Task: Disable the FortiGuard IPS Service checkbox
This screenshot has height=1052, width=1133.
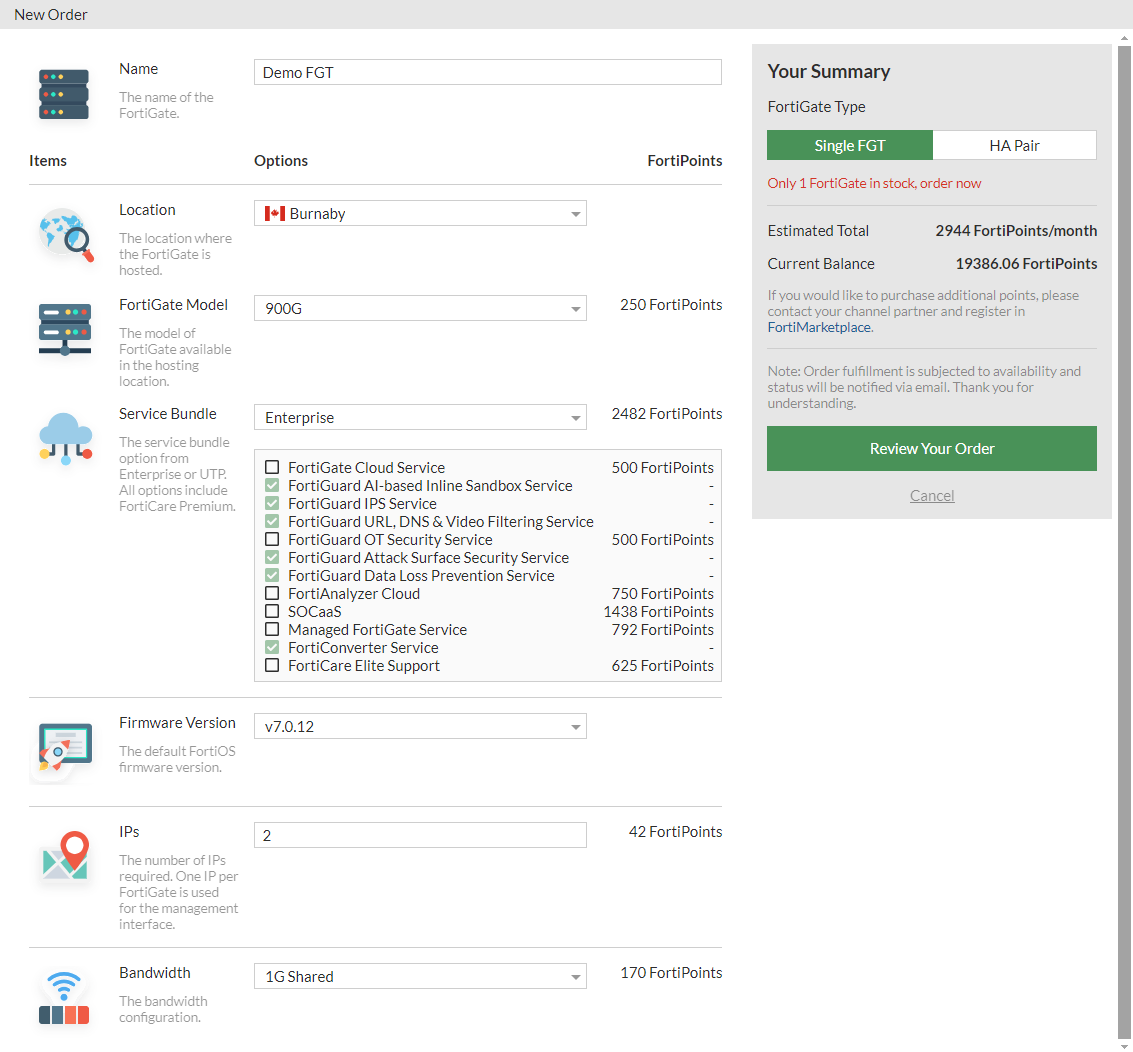Action: [x=272, y=503]
